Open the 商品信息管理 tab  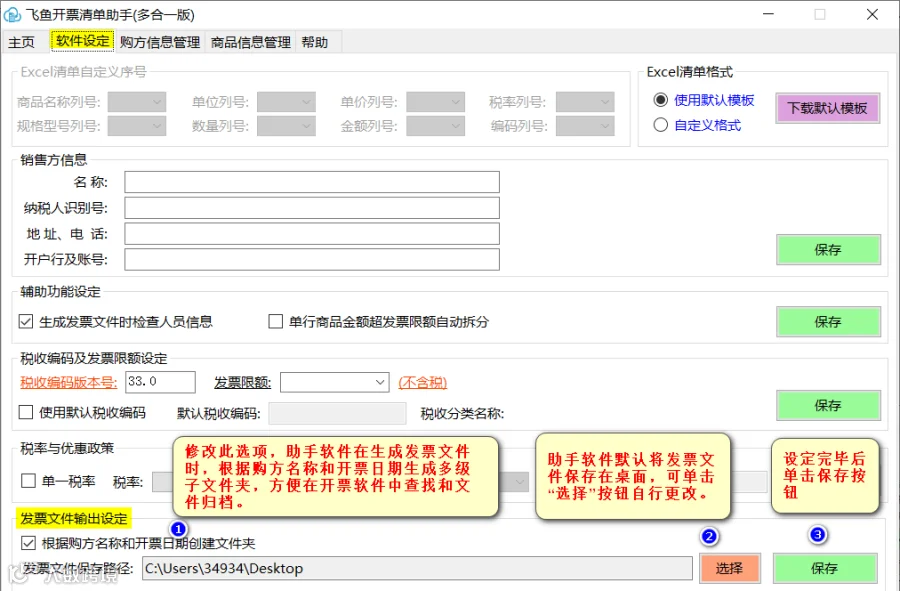(x=250, y=42)
